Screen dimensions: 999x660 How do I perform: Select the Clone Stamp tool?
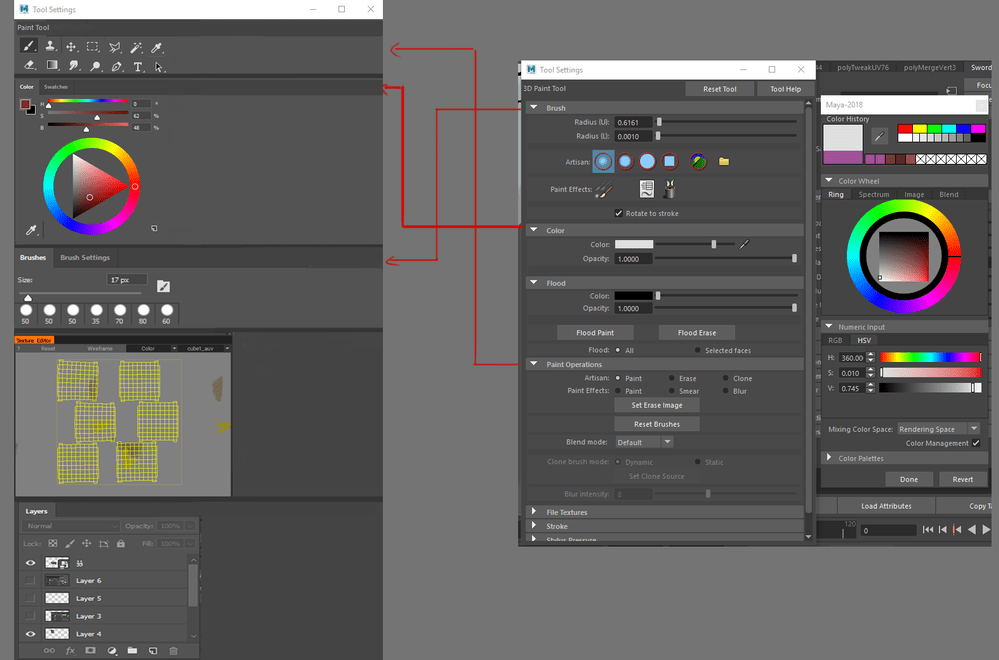point(50,47)
